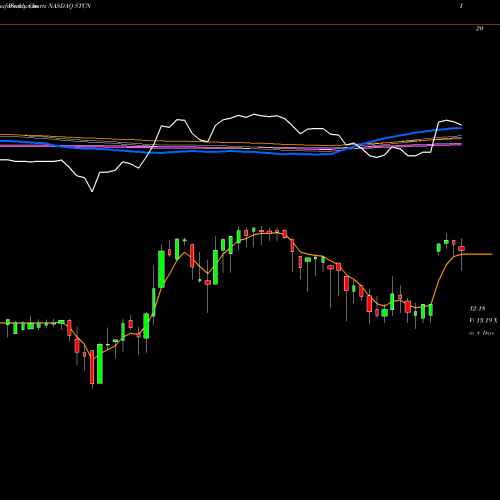Click the '12.18' price value
Image resolution: width=500 pixels, height=500 pixels.
point(477,309)
